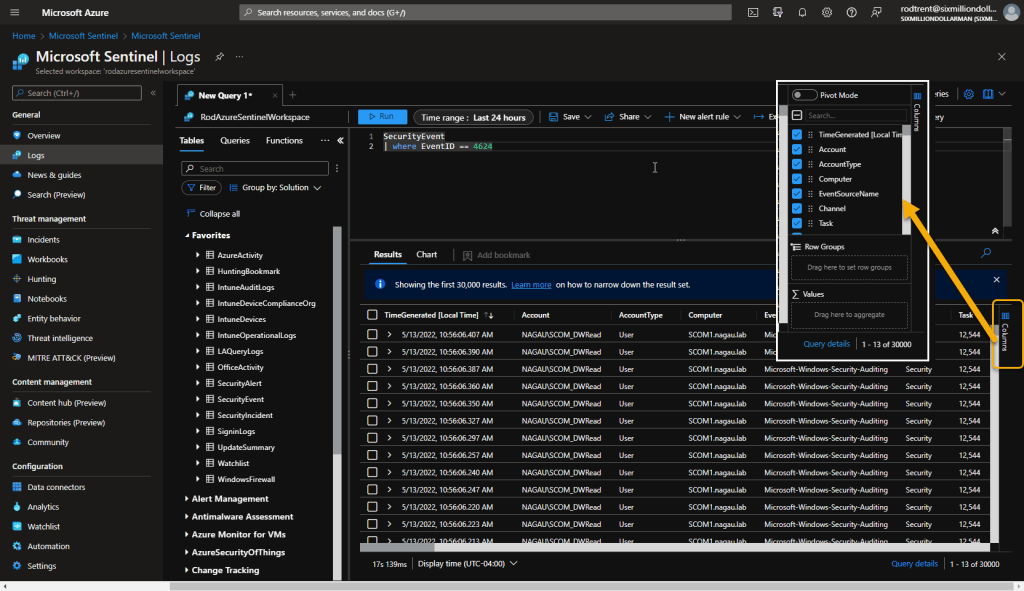Open Data connectors page

pyautogui.click(x=56, y=487)
